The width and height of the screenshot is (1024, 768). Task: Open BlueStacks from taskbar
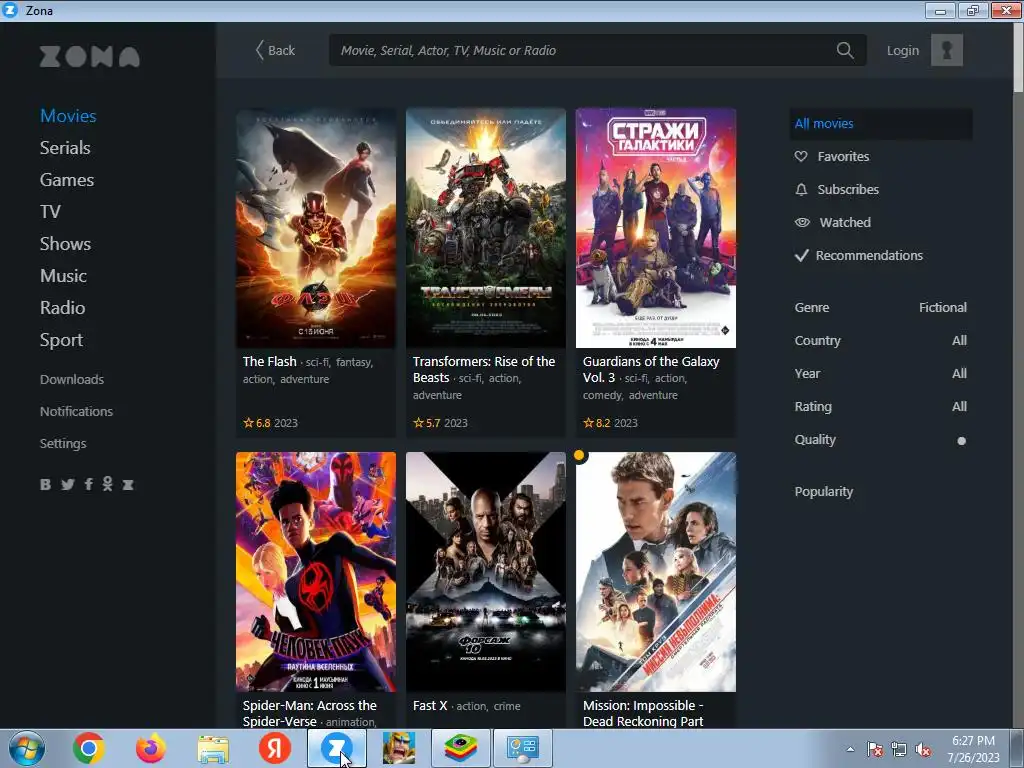pos(461,748)
